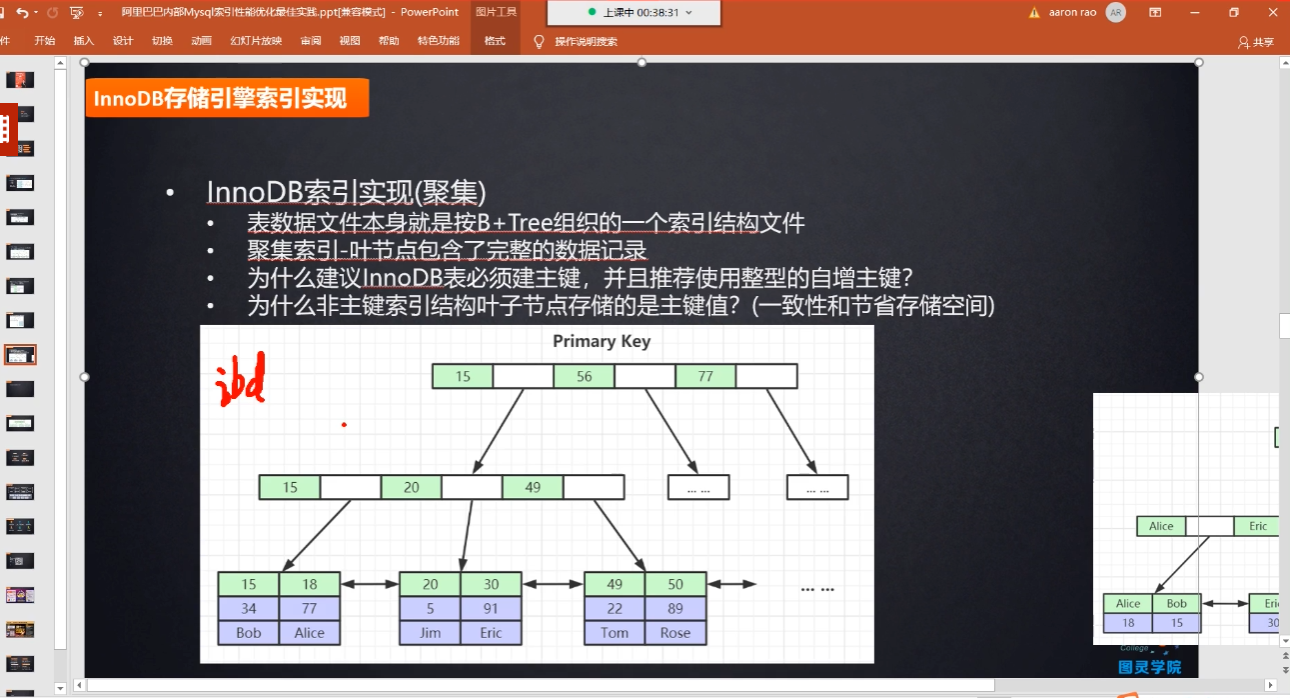Open the 插入 ribbon tab

(83, 41)
